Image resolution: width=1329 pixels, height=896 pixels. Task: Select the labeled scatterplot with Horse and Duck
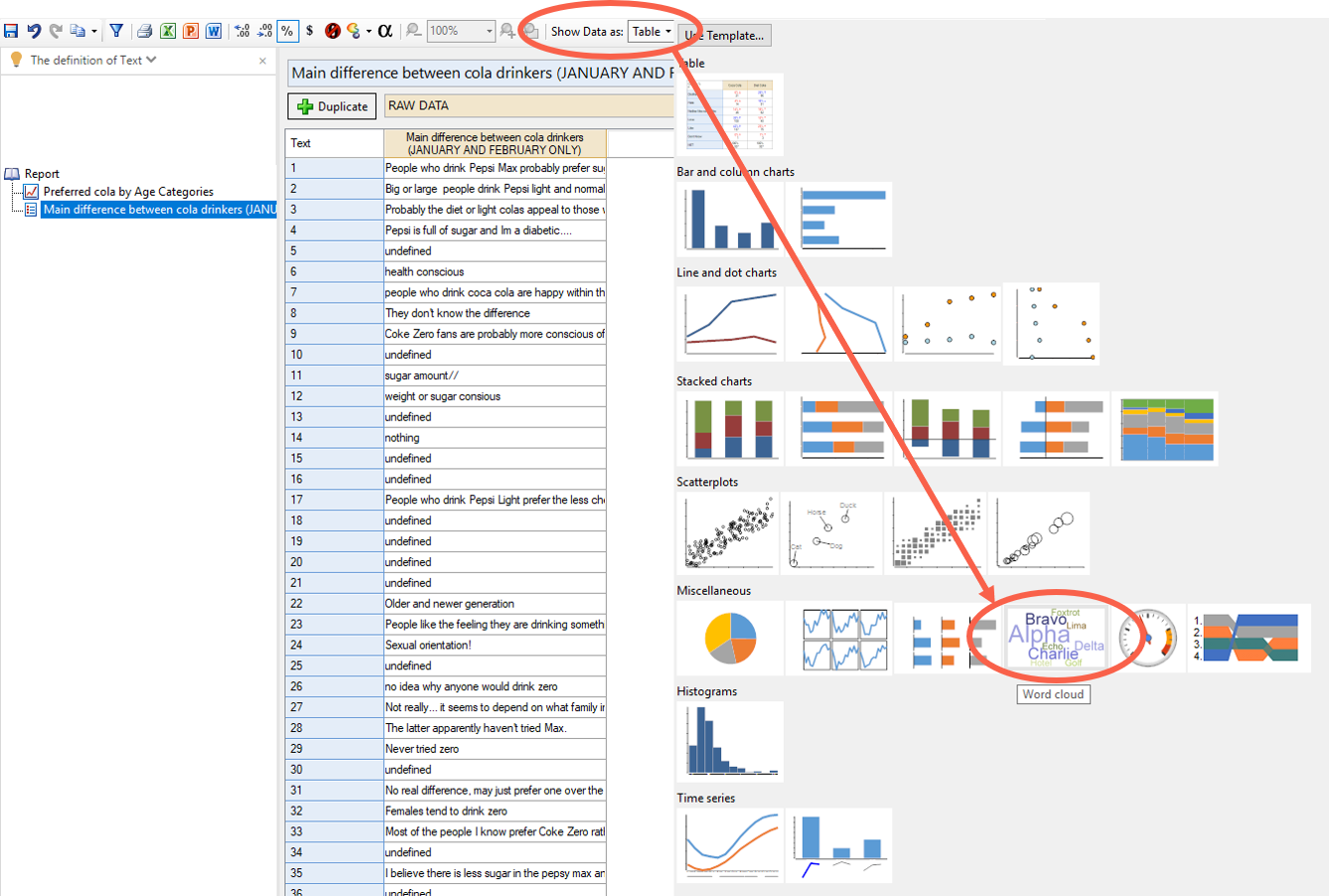click(832, 533)
